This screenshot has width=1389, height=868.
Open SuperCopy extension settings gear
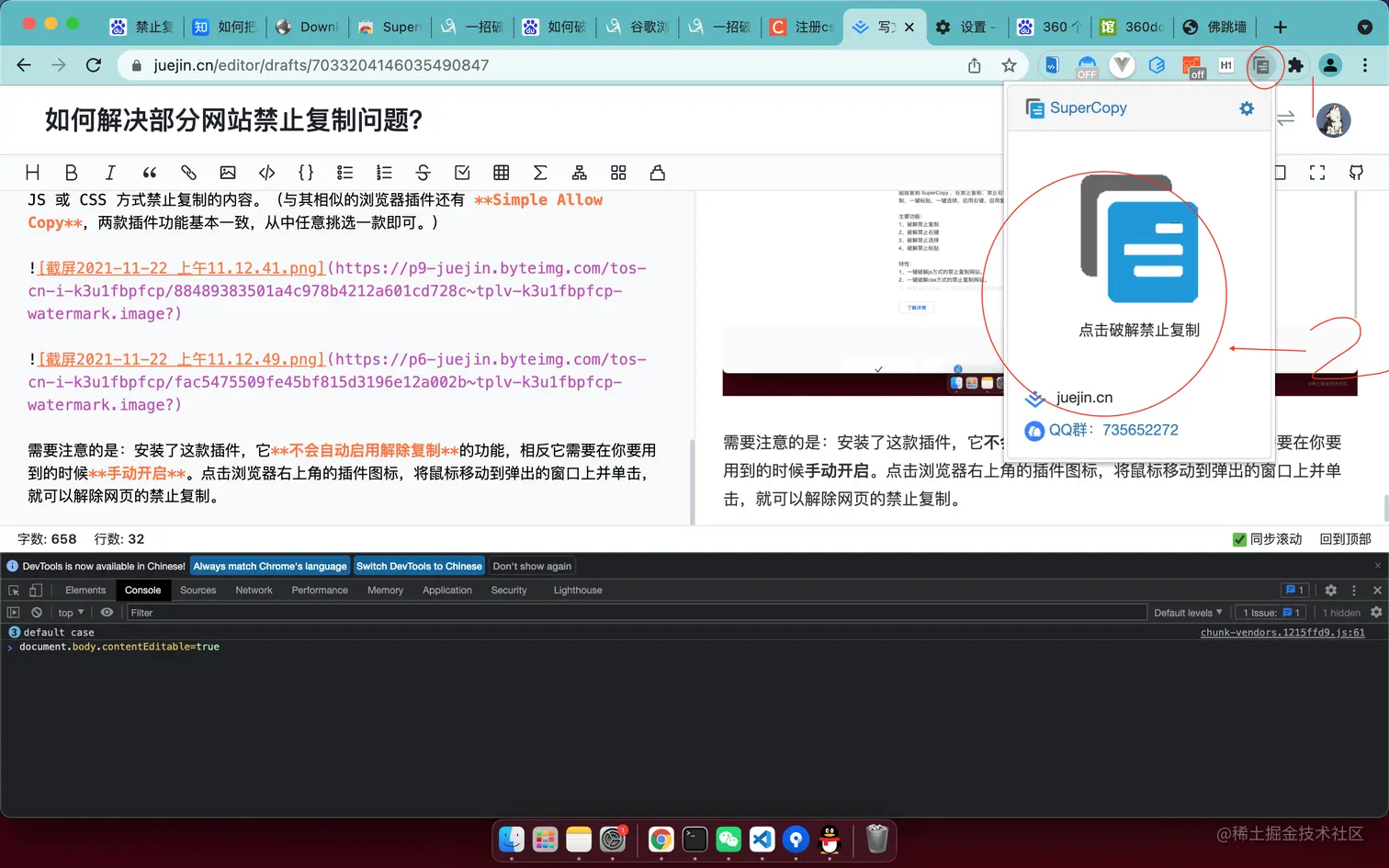click(x=1246, y=107)
